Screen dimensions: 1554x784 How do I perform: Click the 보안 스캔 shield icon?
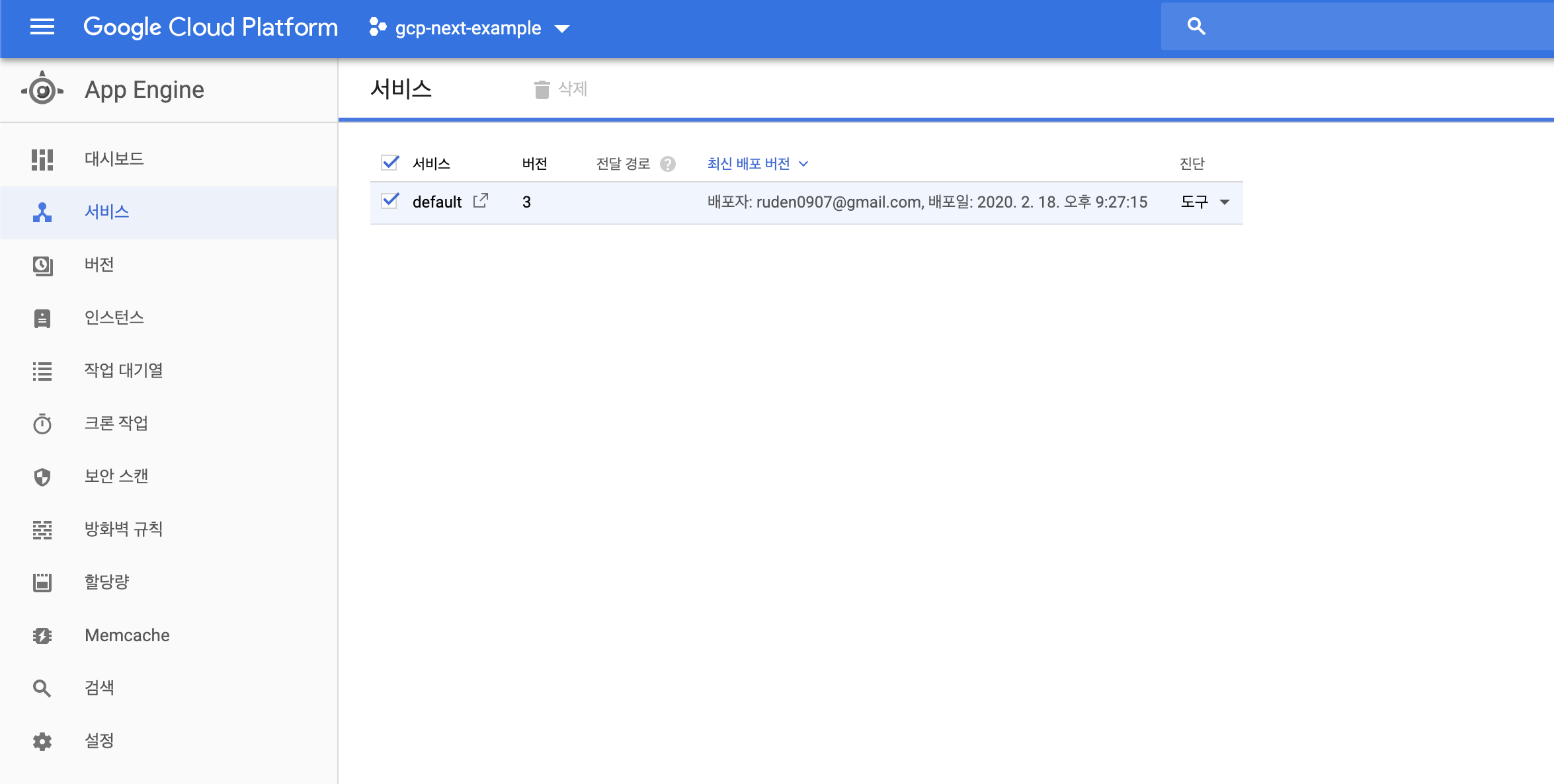pos(42,477)
